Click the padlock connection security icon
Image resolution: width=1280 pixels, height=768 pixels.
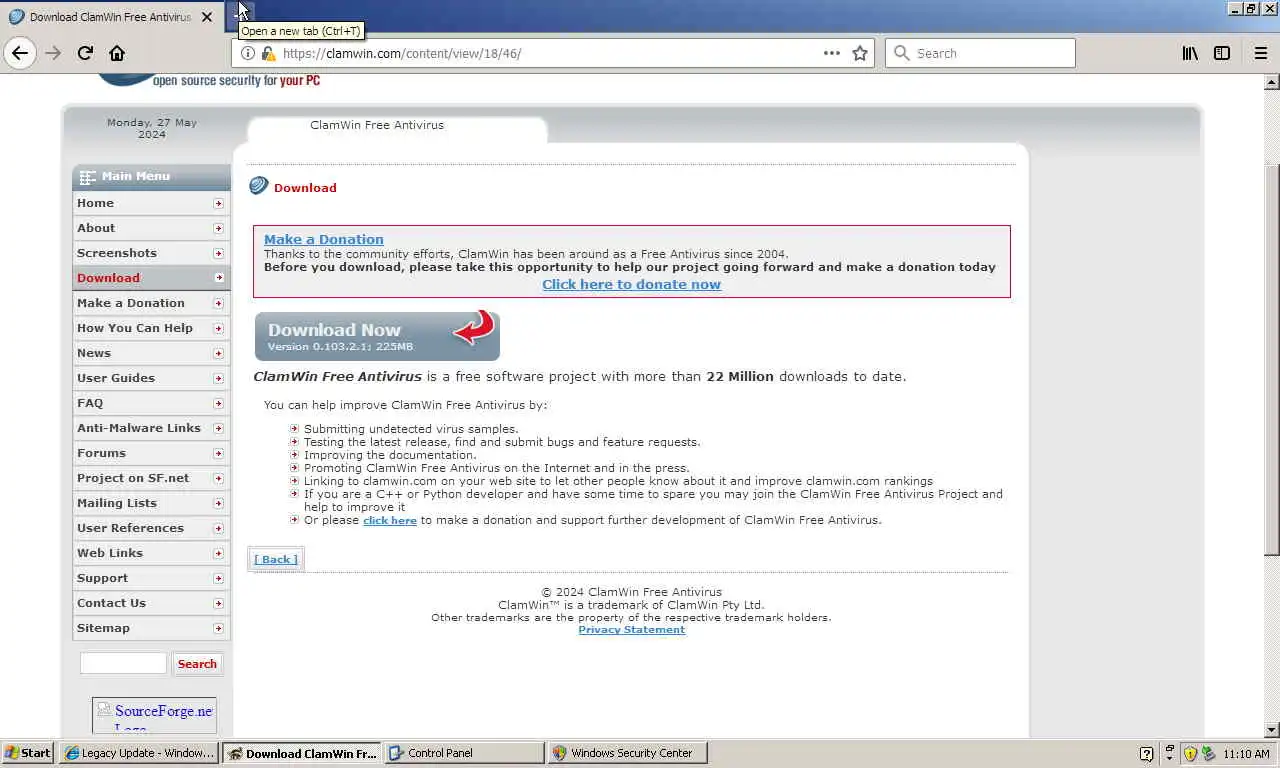268,53
